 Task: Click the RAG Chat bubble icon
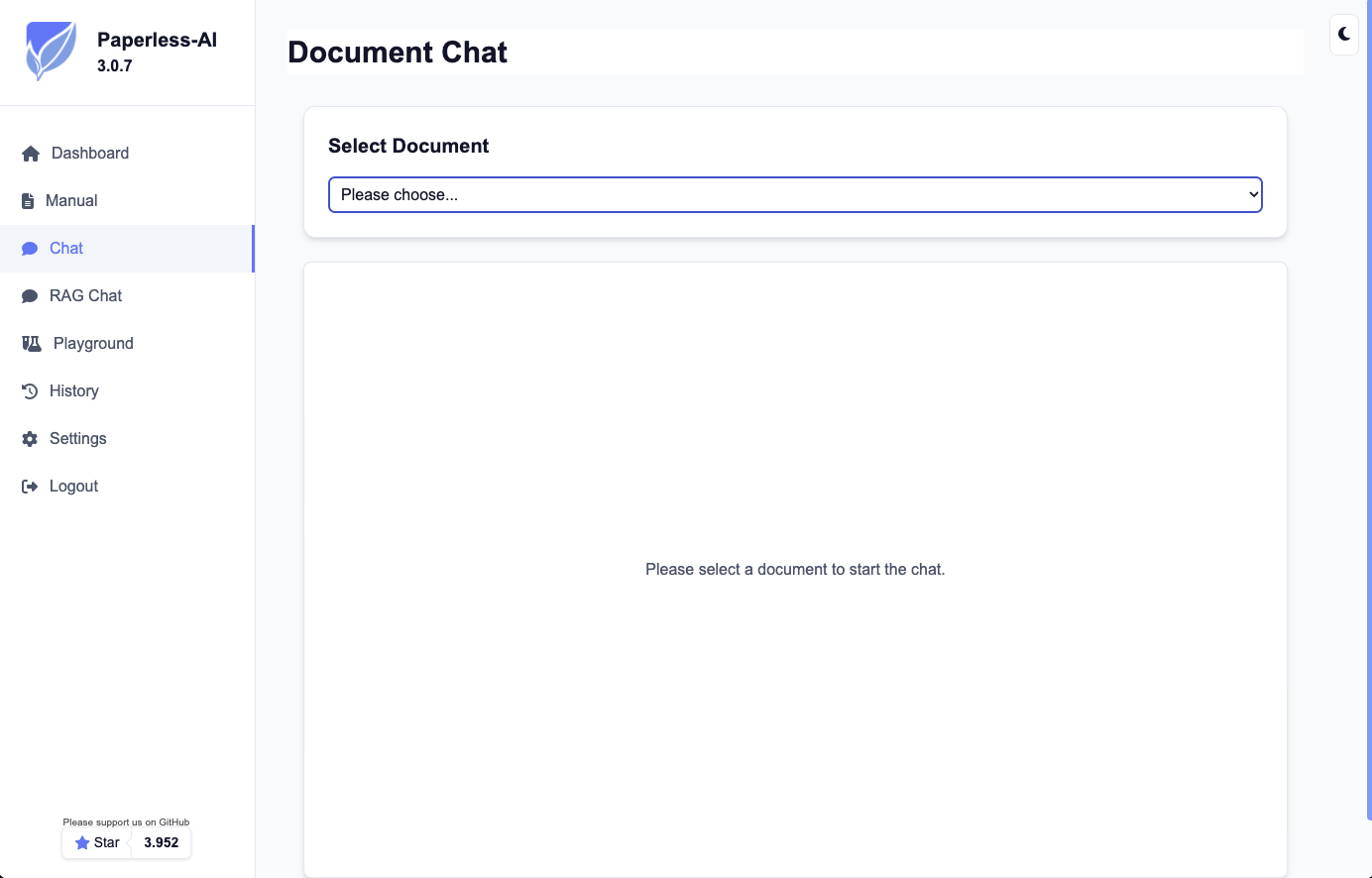pyautogui.click(x=30, y=296)
